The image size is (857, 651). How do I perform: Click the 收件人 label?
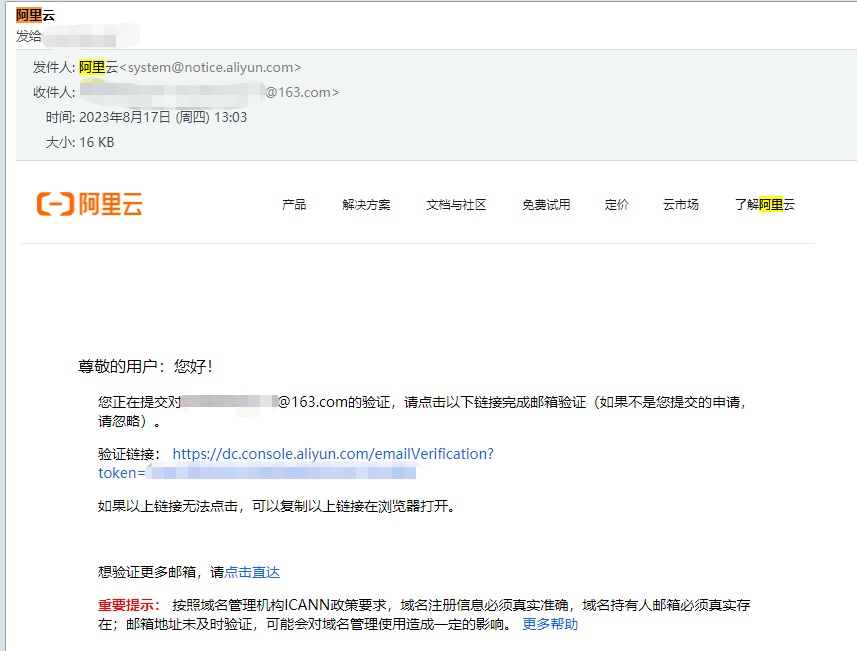coord(54,92)
